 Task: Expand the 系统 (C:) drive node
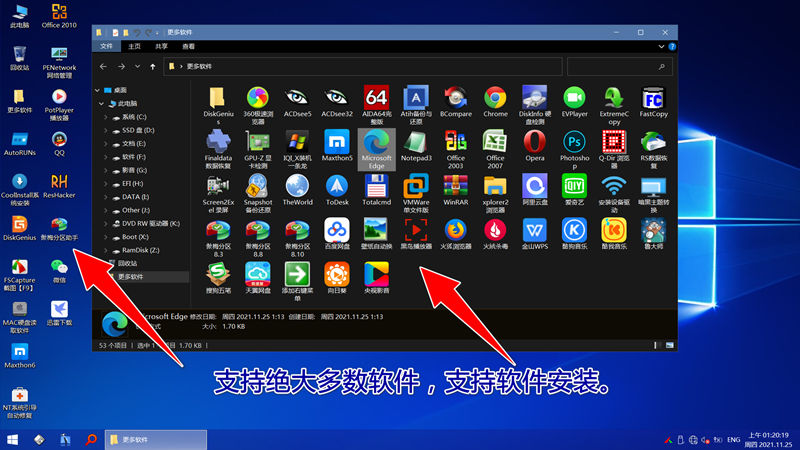click(106, 117)
